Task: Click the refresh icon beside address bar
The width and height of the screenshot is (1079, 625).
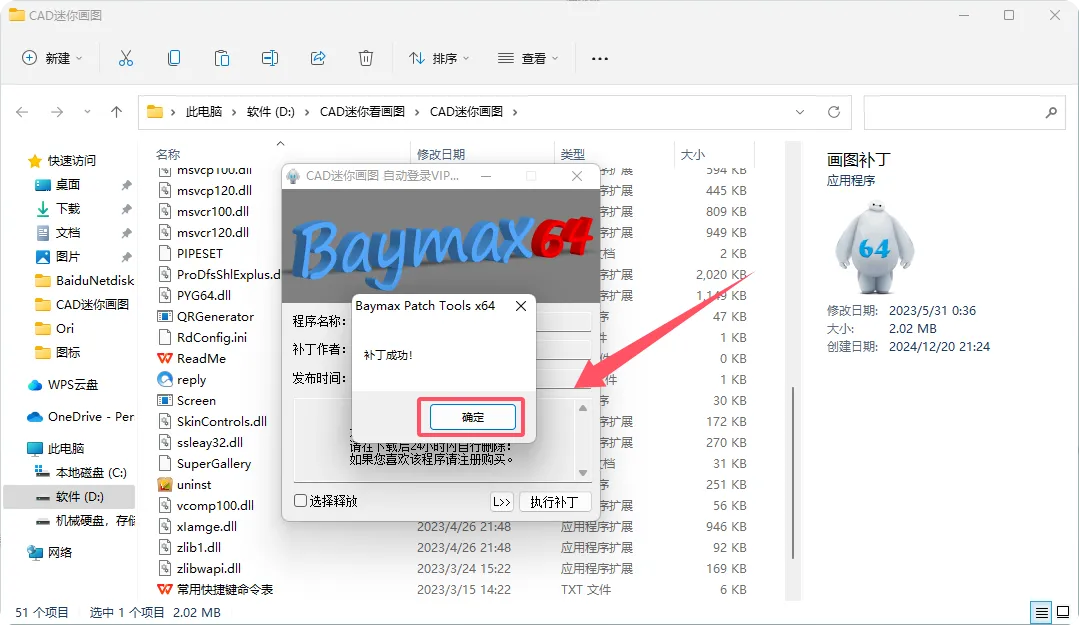Action: (x=833, y=112)
